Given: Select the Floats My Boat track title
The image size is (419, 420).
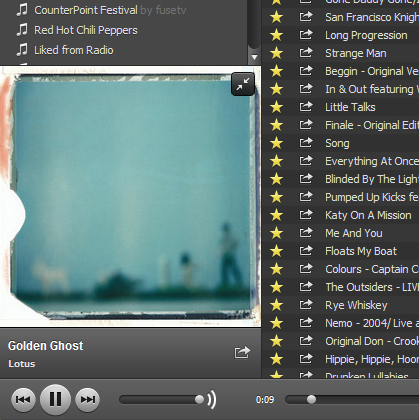Looking at the screenshot, I should pyautogui.click(x=361, y=251).
